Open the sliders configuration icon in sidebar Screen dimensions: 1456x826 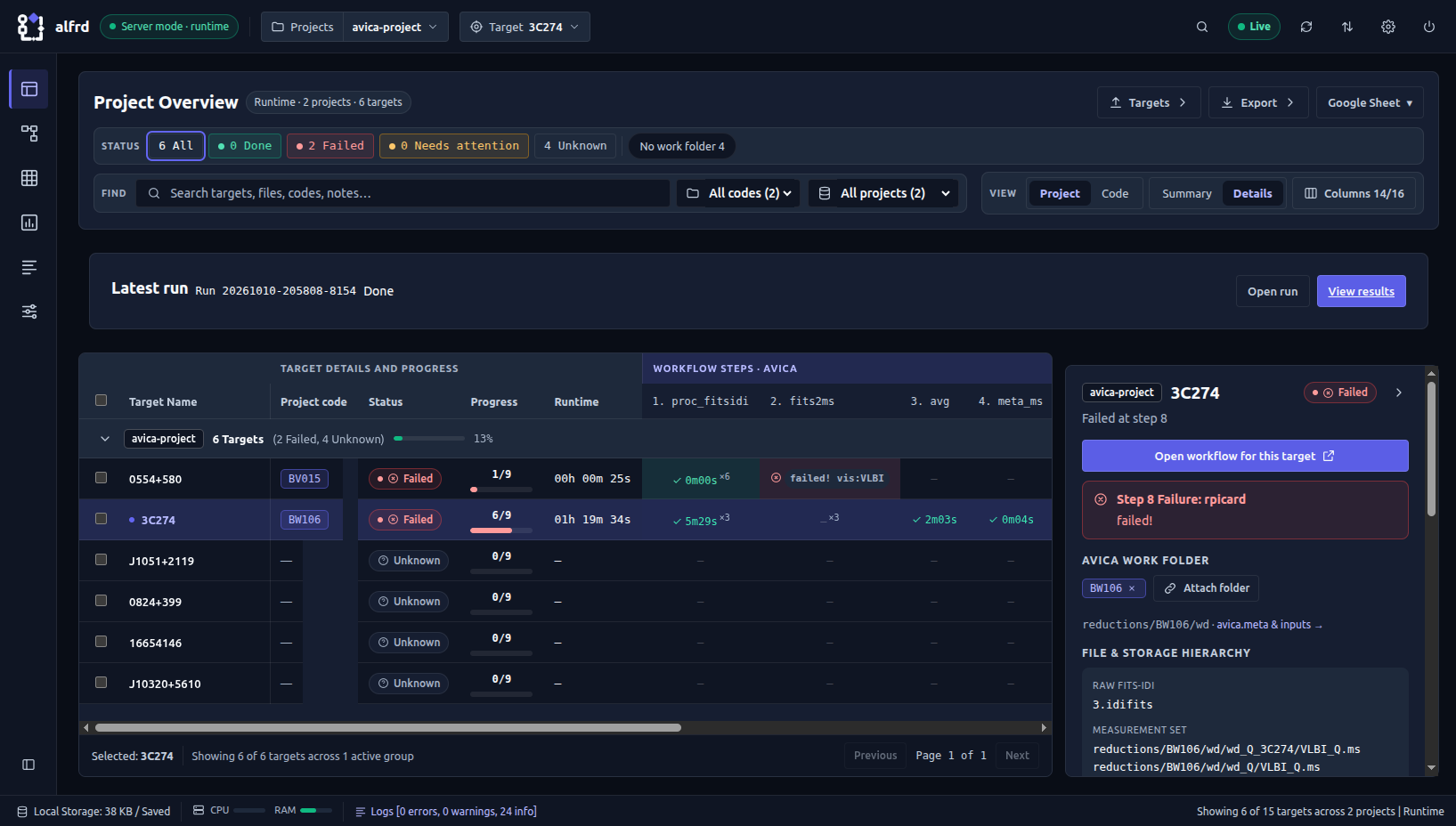pos(29,312)
